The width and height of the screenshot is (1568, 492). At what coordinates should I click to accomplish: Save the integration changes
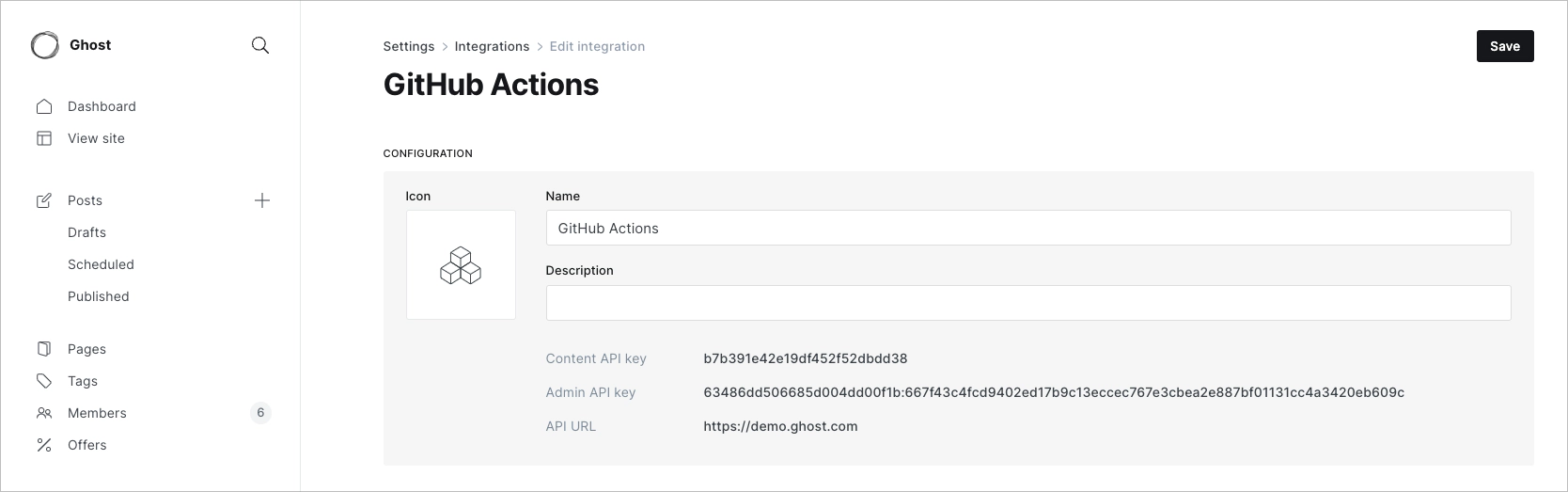[1504, 46]
